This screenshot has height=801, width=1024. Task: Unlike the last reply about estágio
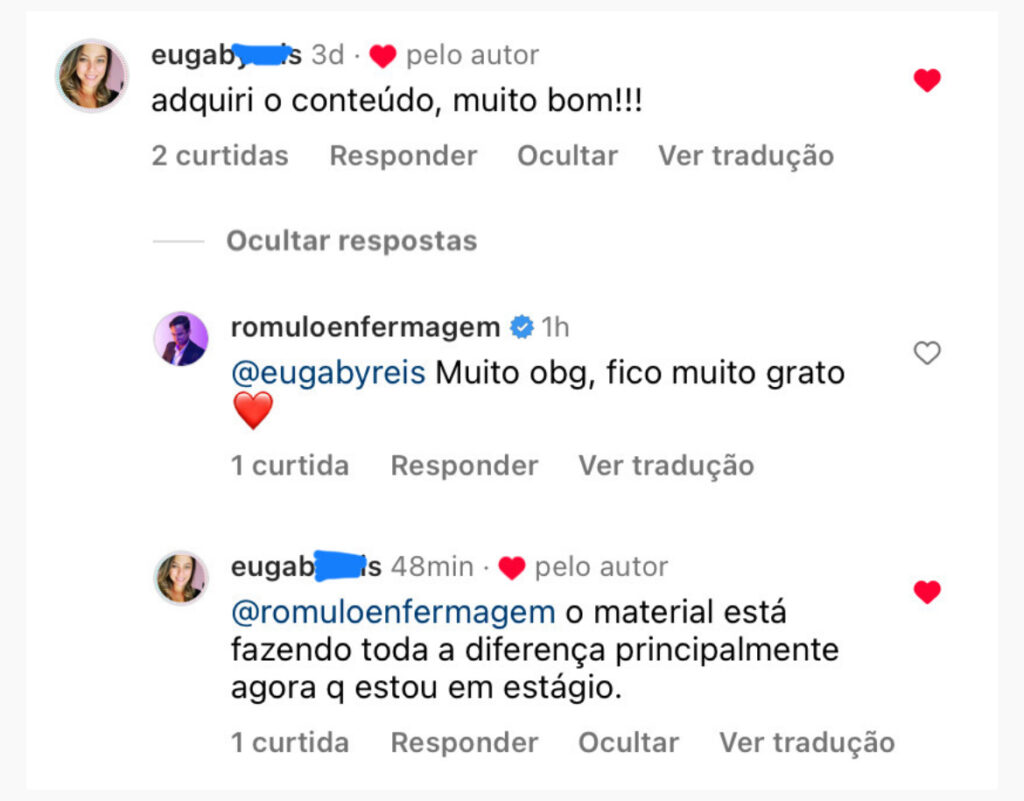(928, 592)
